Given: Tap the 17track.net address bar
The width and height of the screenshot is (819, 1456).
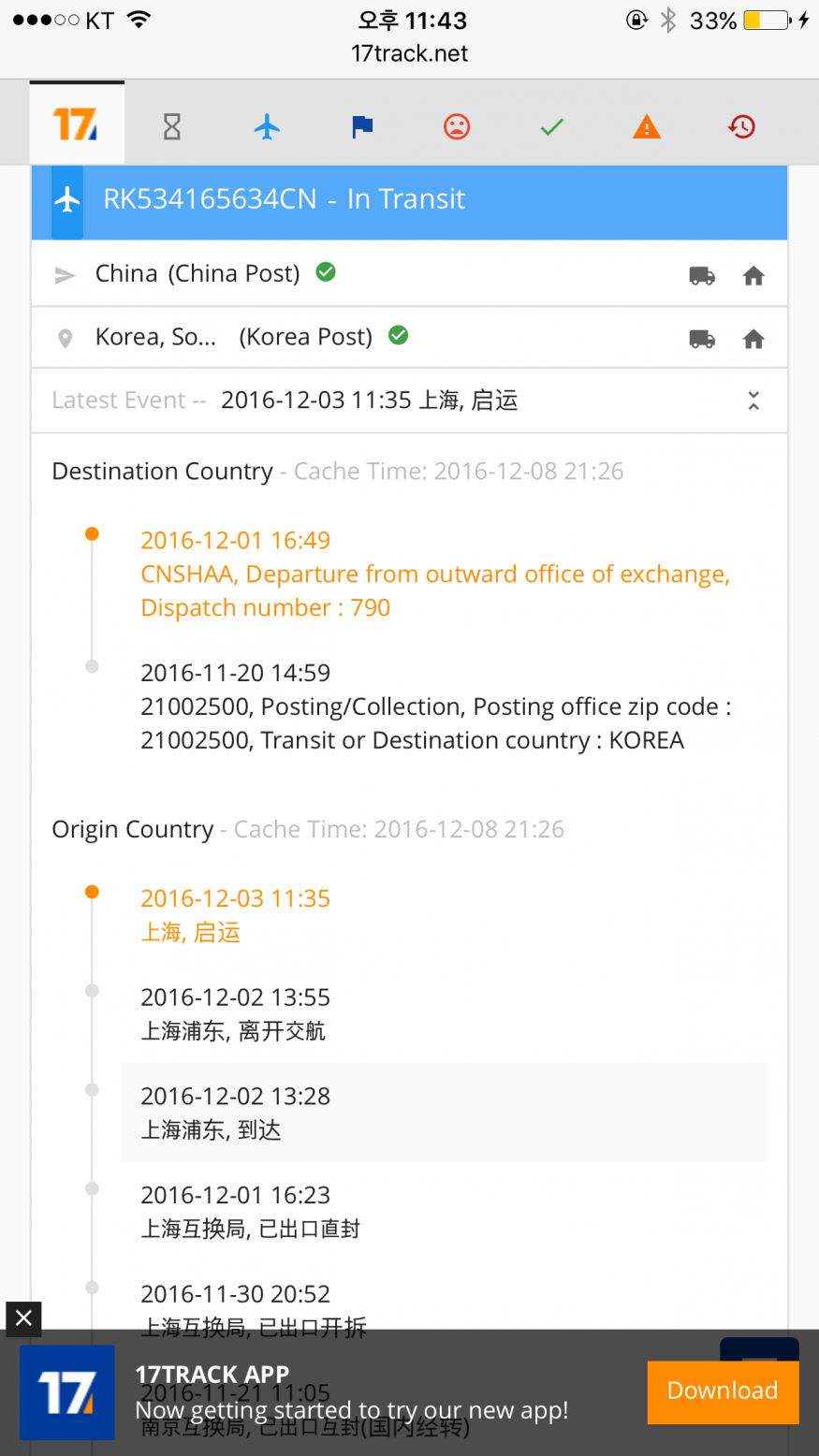Looking at the screenshot, I should pyautogui.click(x=409, y=54).
